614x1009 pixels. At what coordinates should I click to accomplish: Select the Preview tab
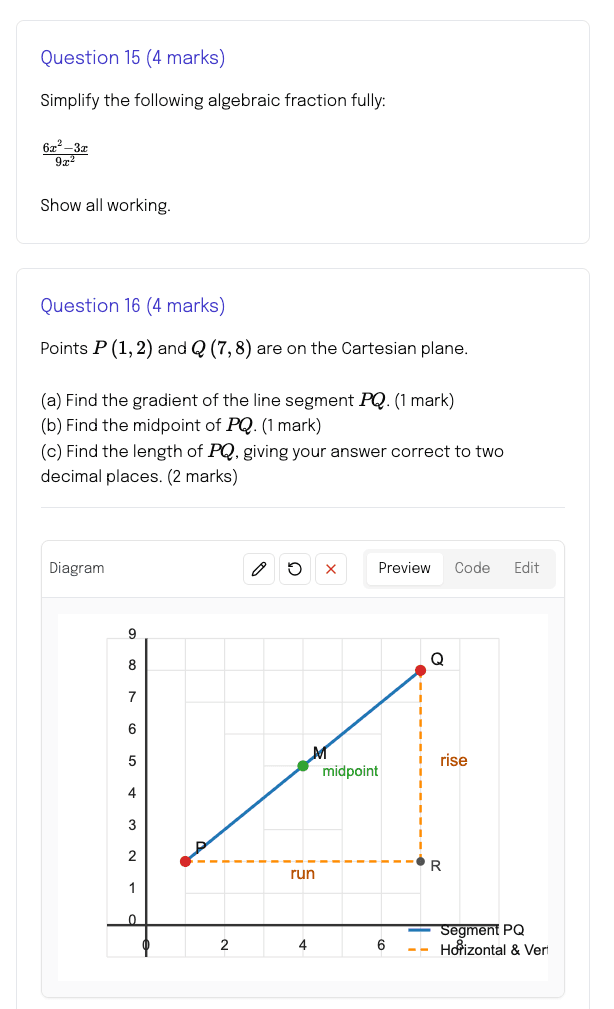point(404,568)
